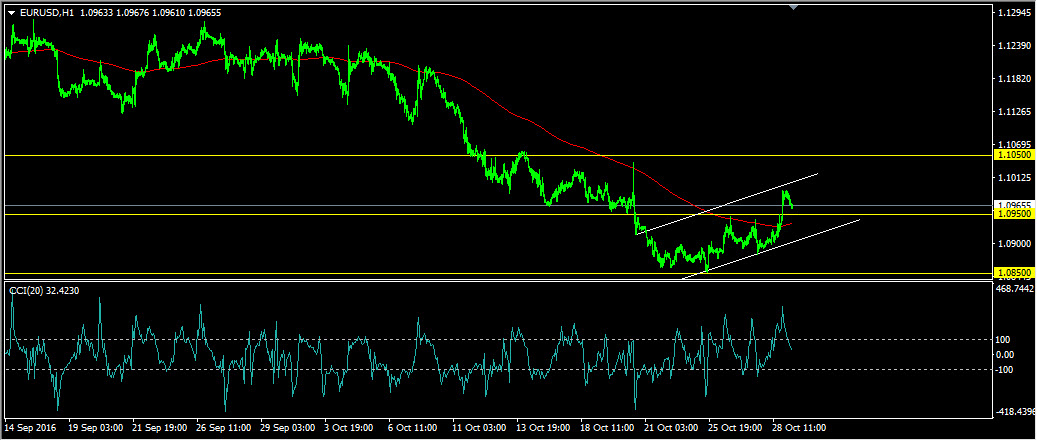Click the 1.11820 price axis value
Image resolution: width=1037 pixels, height=441 pixels.
[x=1016, y=79]
